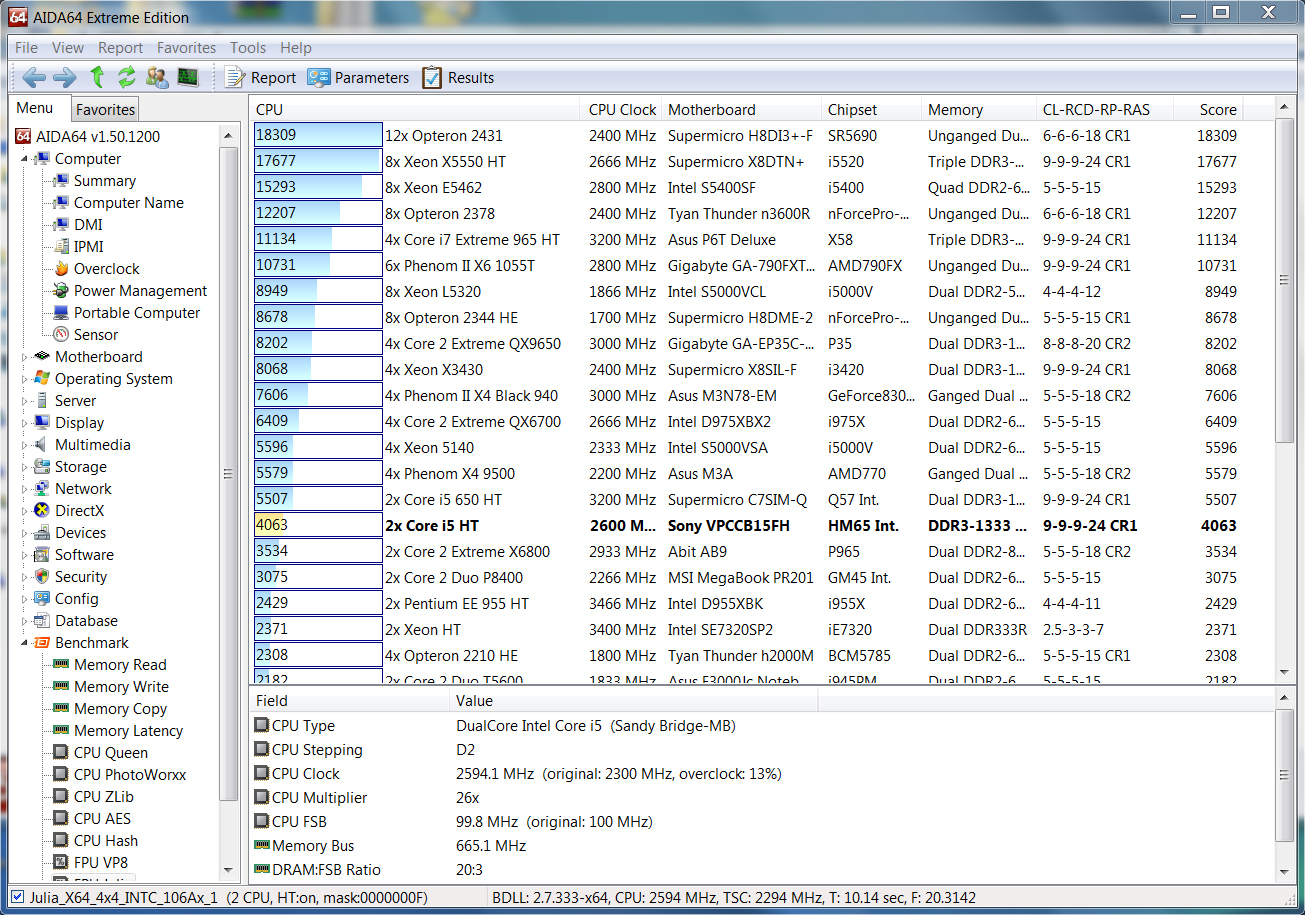Select Summary in the tree
1305x915 pixels.
(105, 181)
